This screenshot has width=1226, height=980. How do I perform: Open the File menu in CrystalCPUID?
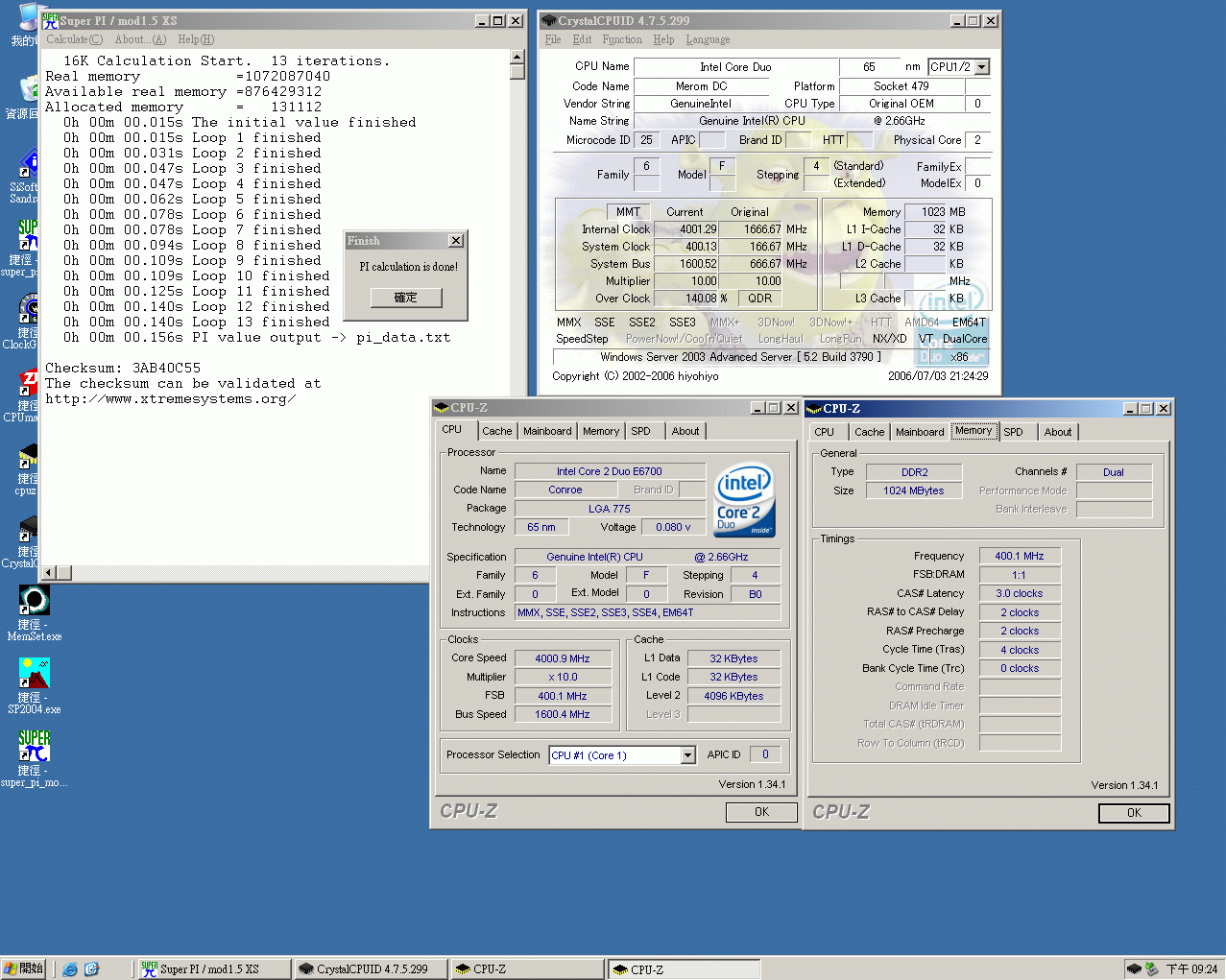(x=553, y=39)
